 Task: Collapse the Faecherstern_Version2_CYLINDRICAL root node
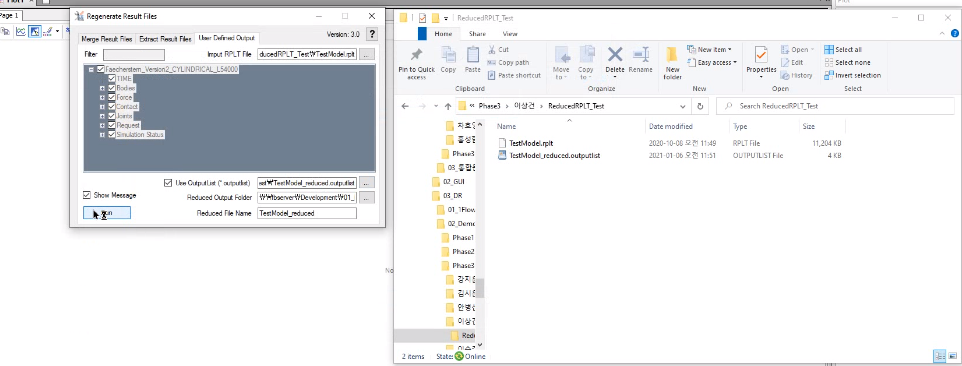(91, 69)
